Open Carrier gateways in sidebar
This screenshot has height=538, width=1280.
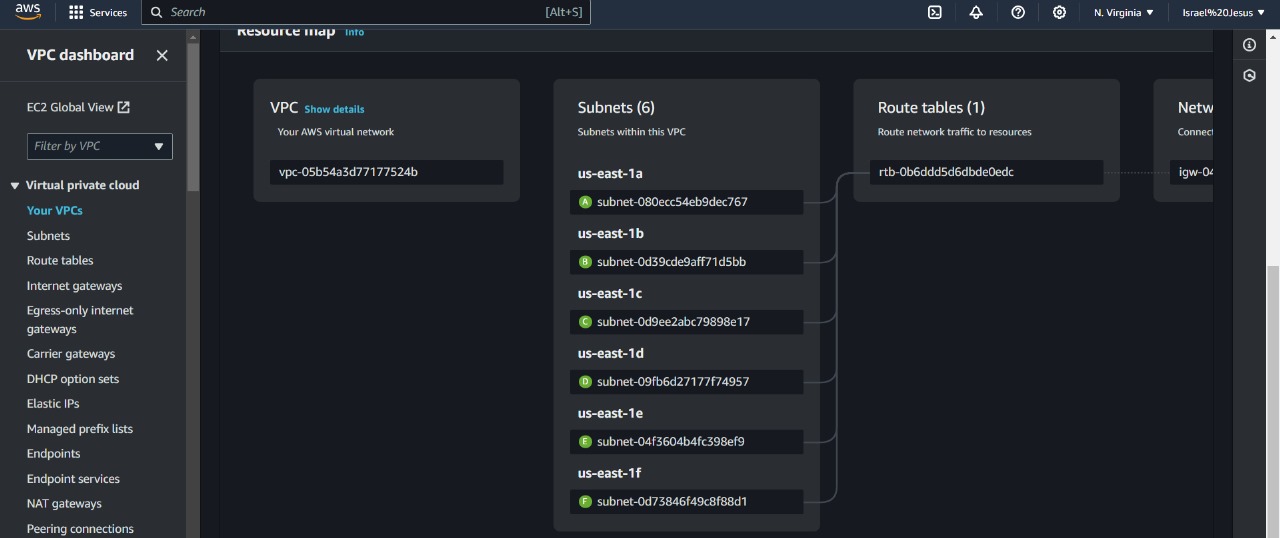pos(71,353)
